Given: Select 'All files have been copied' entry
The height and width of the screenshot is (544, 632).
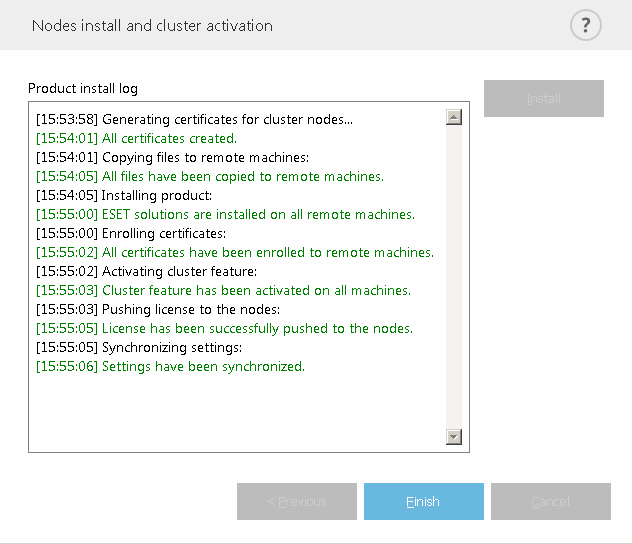Looking at the screenshot, I should tap(209, 177).
